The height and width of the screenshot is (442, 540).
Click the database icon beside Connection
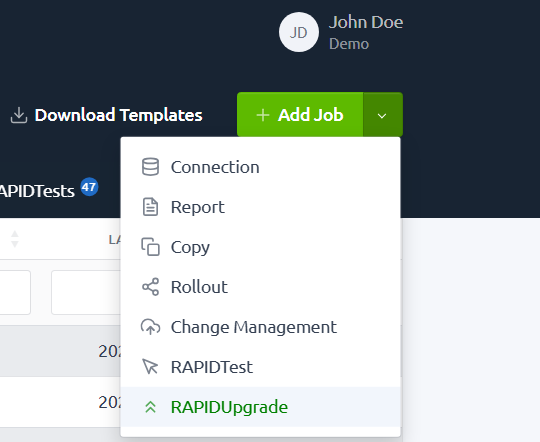click(150, 167)
